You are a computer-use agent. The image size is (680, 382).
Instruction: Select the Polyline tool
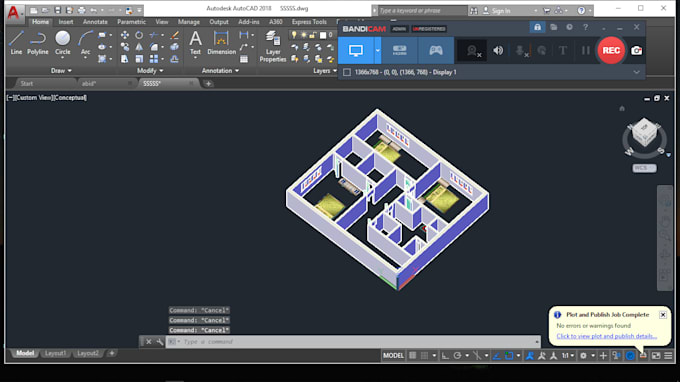[38, 42]
